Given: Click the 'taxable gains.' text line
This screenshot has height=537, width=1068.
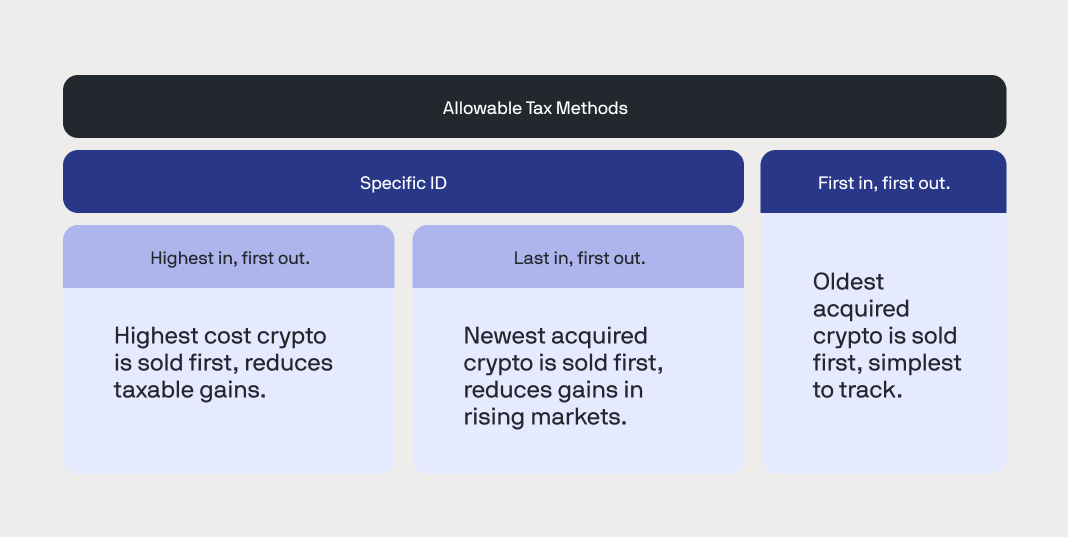Looking at the screenshot, I should [x=190, y=390].
